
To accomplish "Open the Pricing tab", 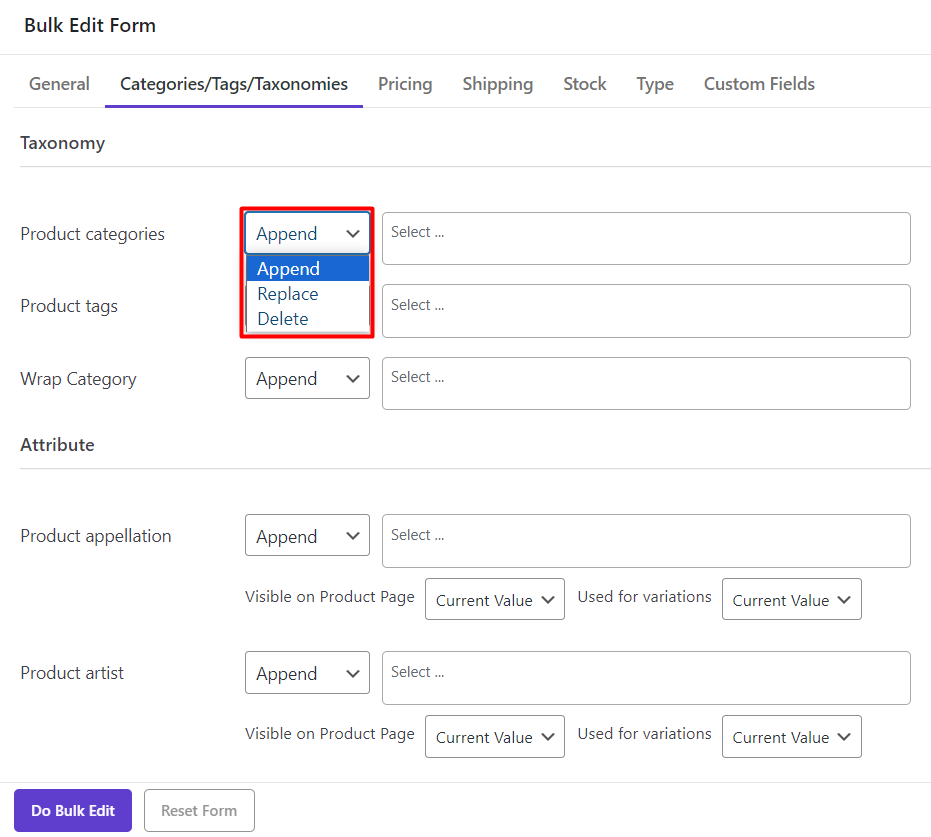I will 405,84.
